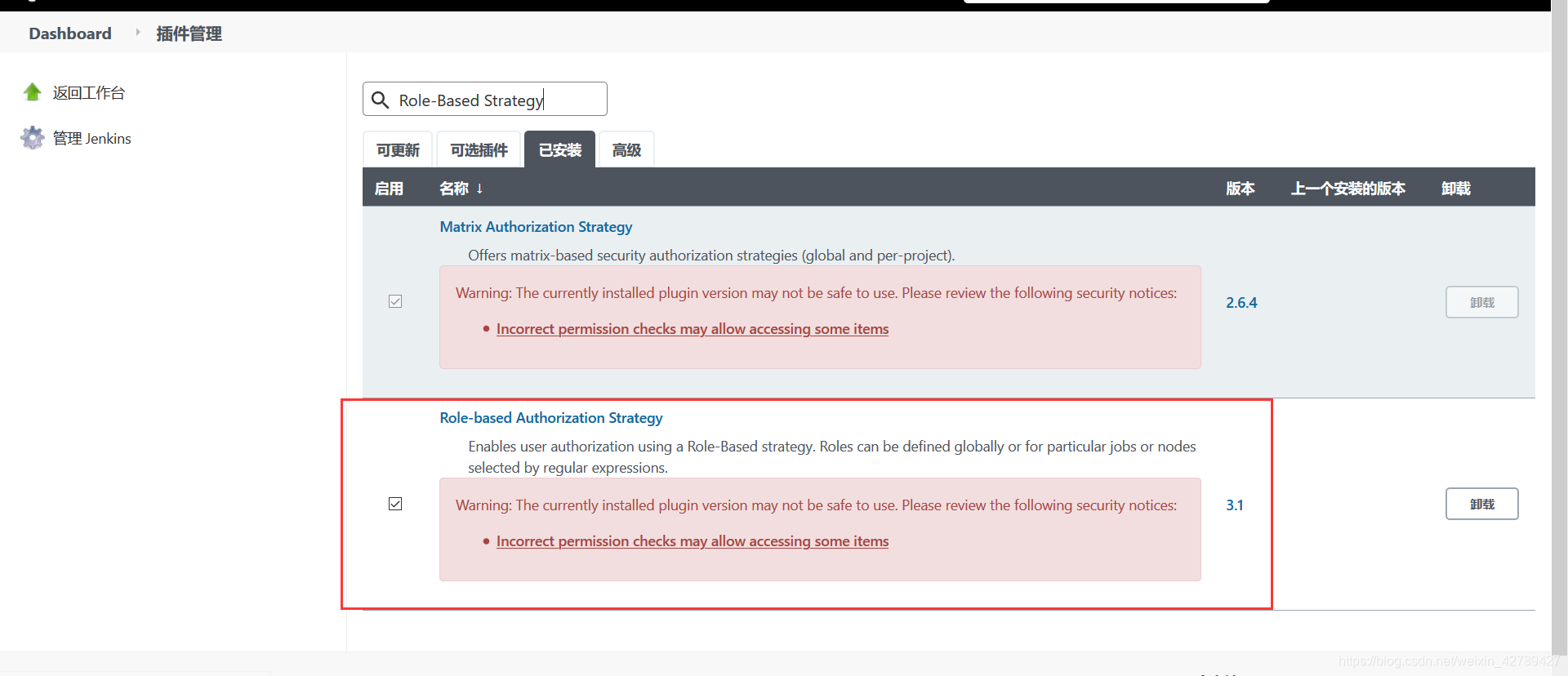The height and width of the screenshot is (676, 1568).
Task: Open the 插件管理 breadcrumb
Action: point(189,33)
